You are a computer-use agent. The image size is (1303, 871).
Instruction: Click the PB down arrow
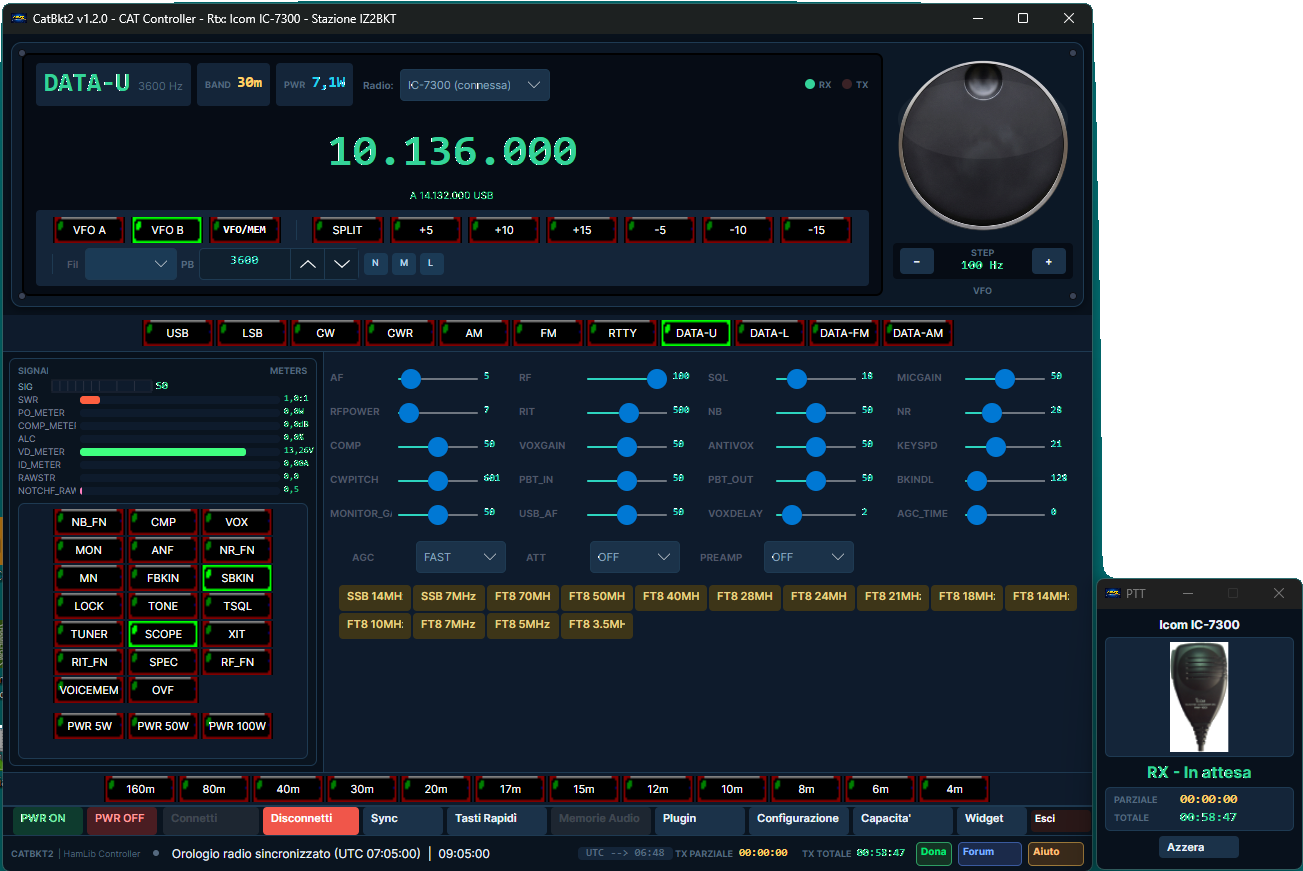(x=342, y=264)
